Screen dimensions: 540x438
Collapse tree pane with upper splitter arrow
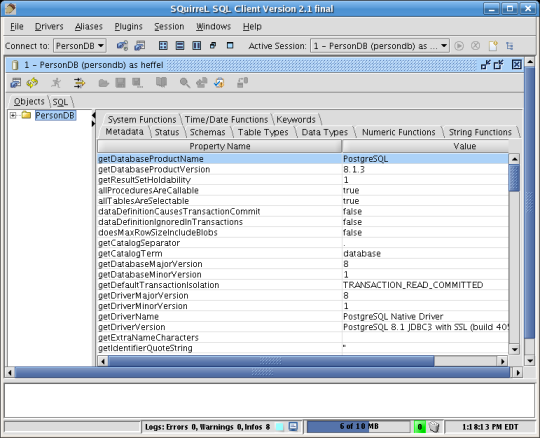pyautogui.click(x=93, y=115)
